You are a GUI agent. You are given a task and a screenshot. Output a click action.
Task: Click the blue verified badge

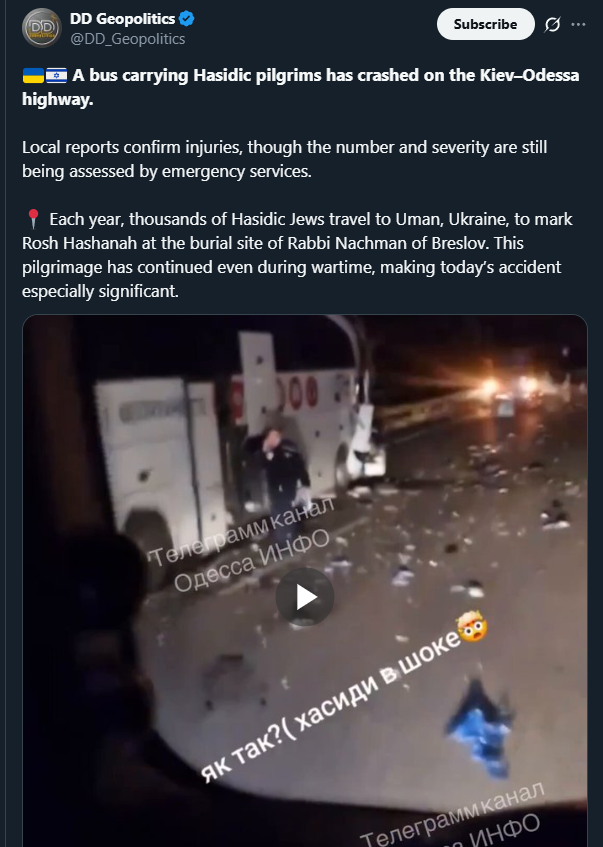tap(186, 19)
